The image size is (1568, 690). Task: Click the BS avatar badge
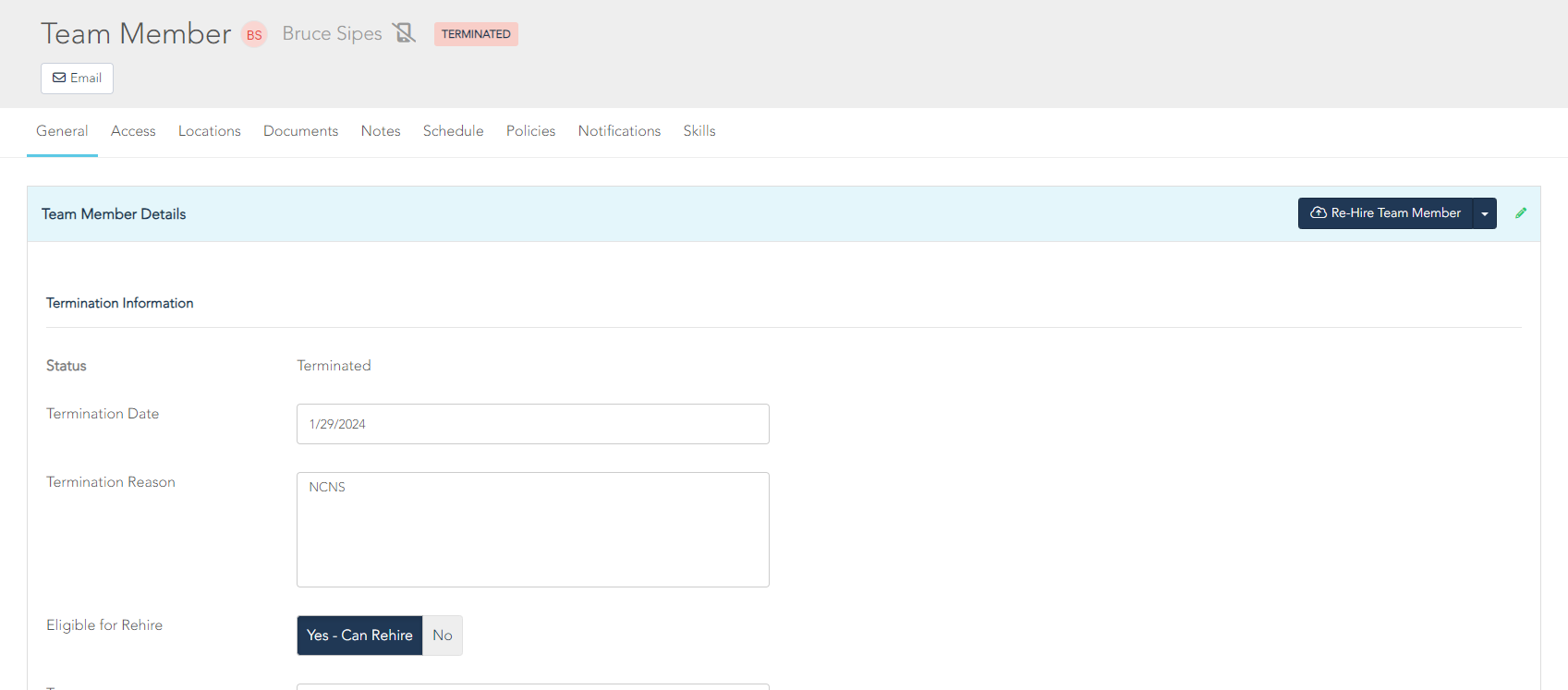click(254, 35)
